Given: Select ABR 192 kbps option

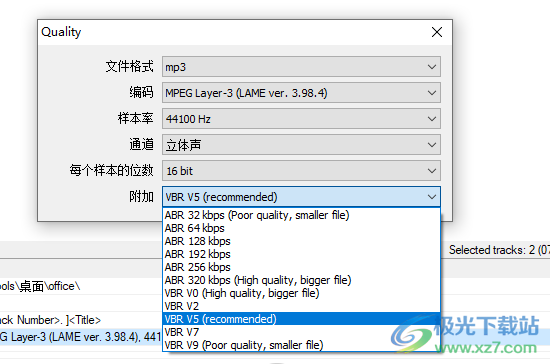Looking at the screenshot, I should (x=301, y=254).
